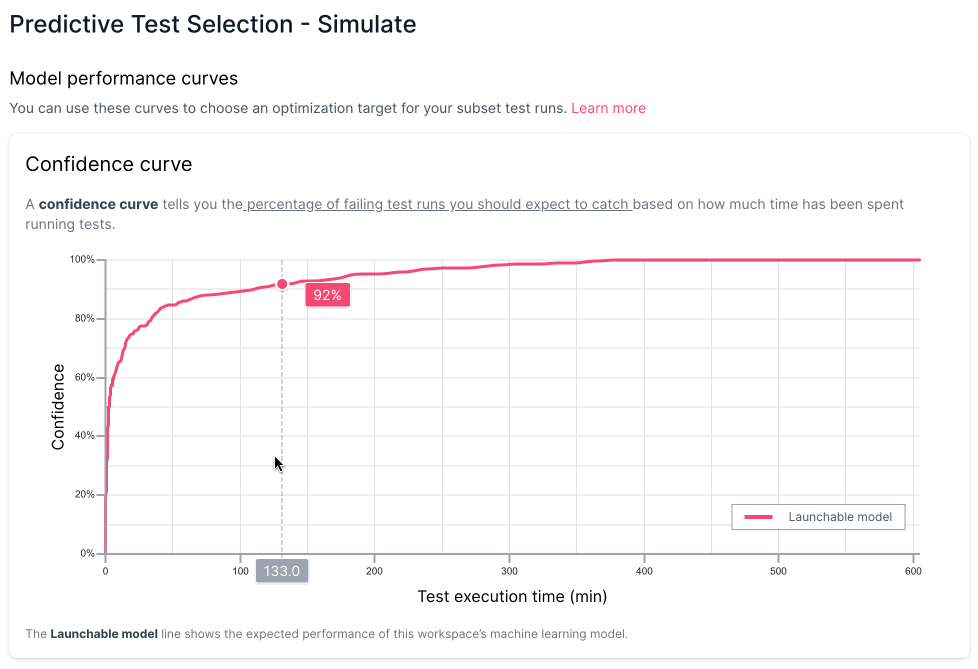
Task: Click the 100 tick on x-axis
Action: 241,571
